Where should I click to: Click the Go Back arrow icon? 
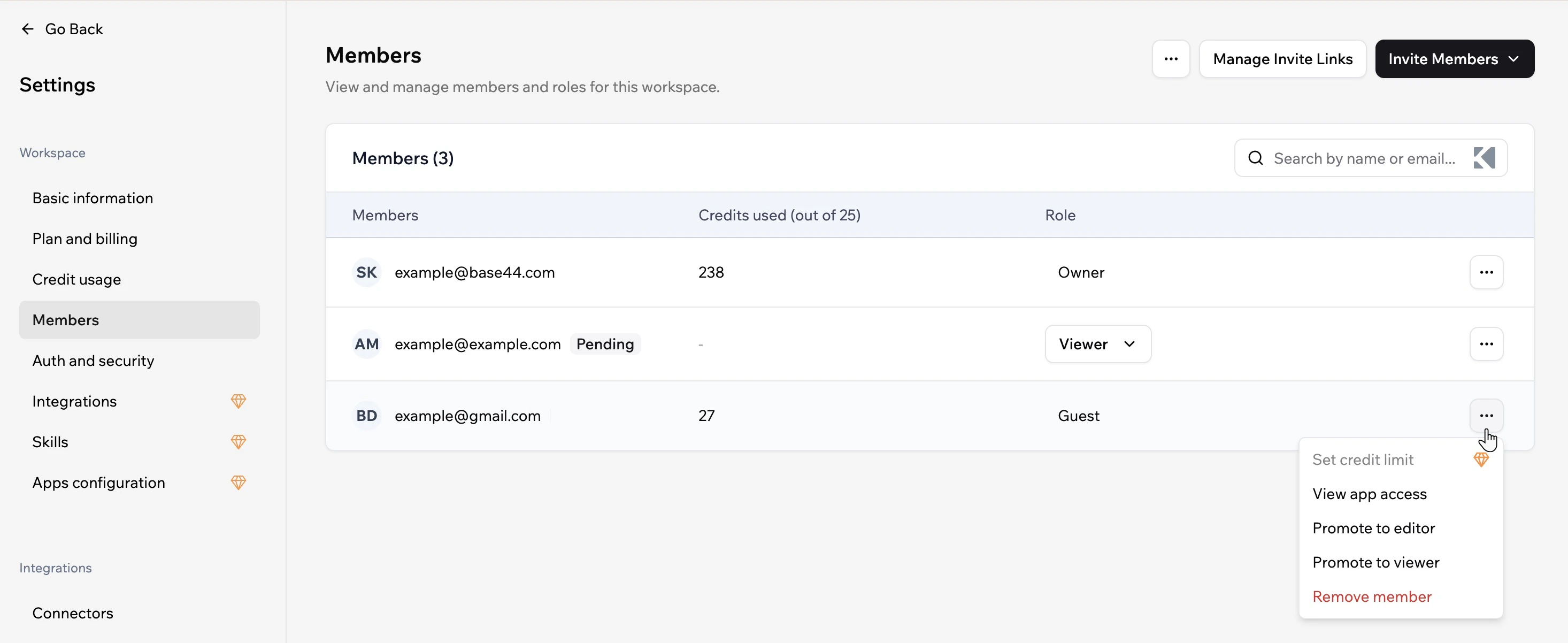tap(27, 29)
